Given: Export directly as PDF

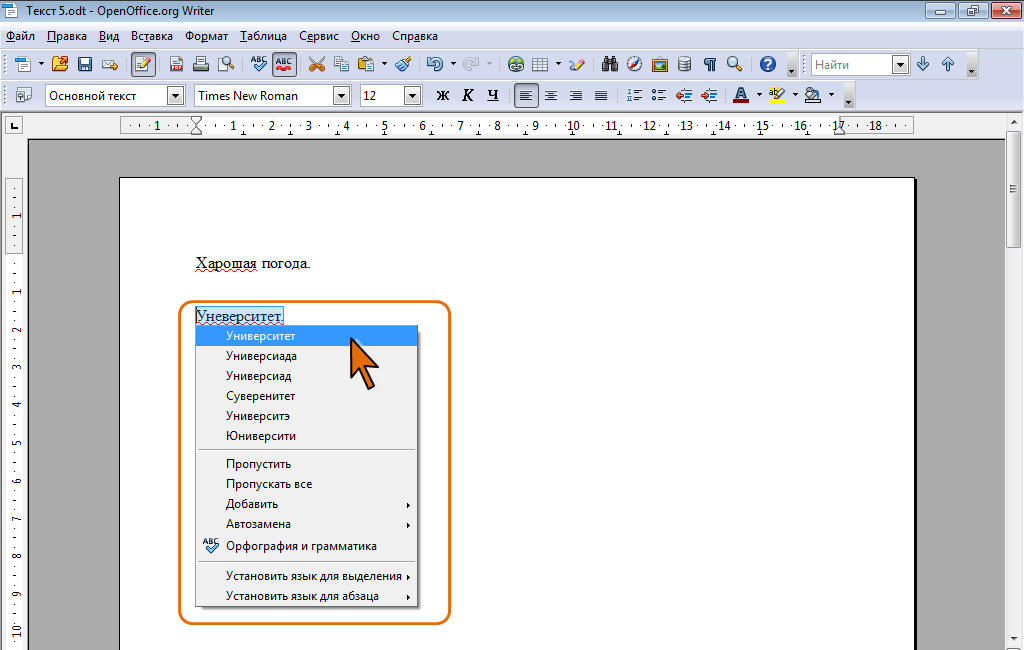Looking at the screenshot, I should click(176, 64).
